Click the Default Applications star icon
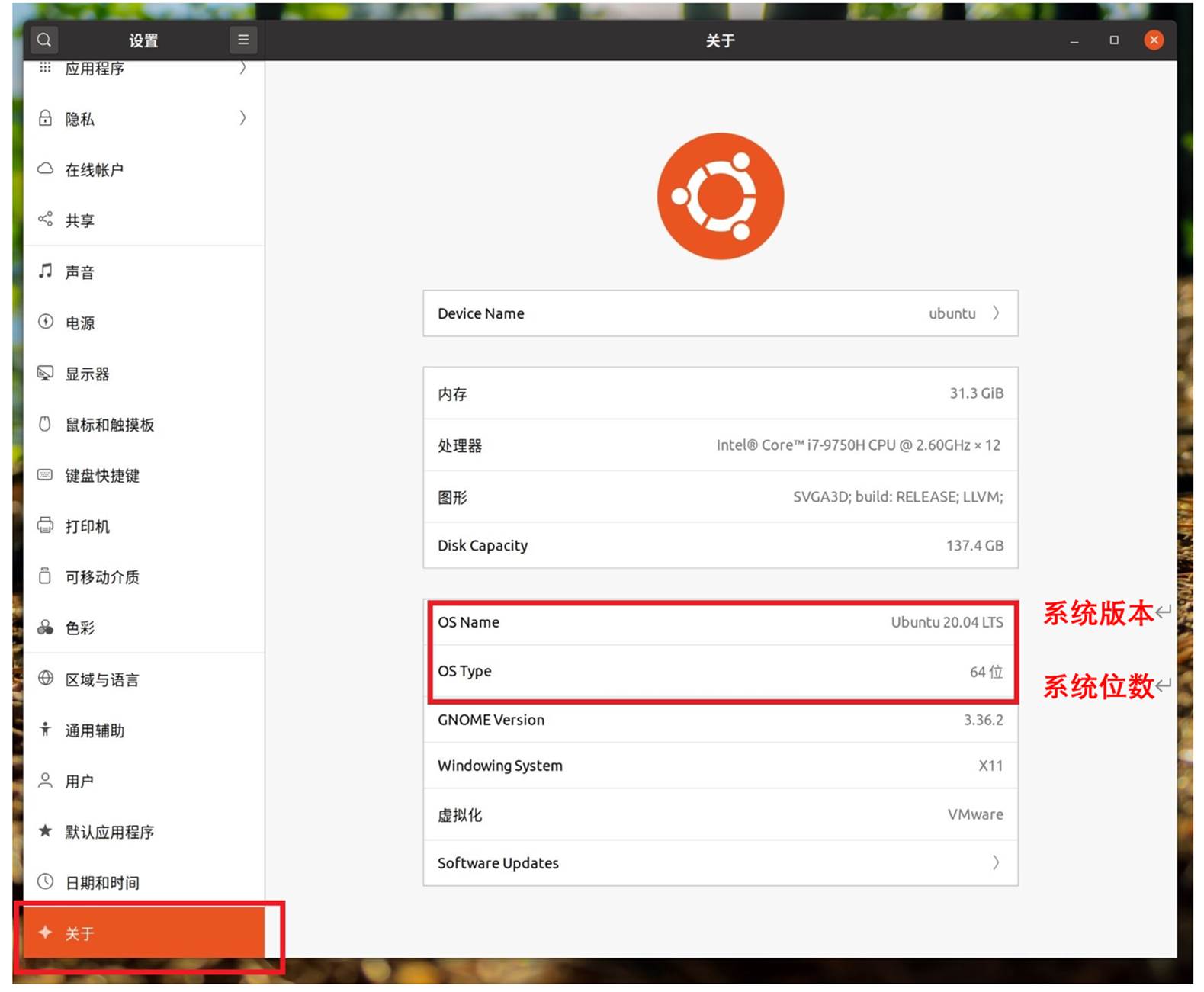The width and height of the screenshot is (1204, 992). point(46,830)
